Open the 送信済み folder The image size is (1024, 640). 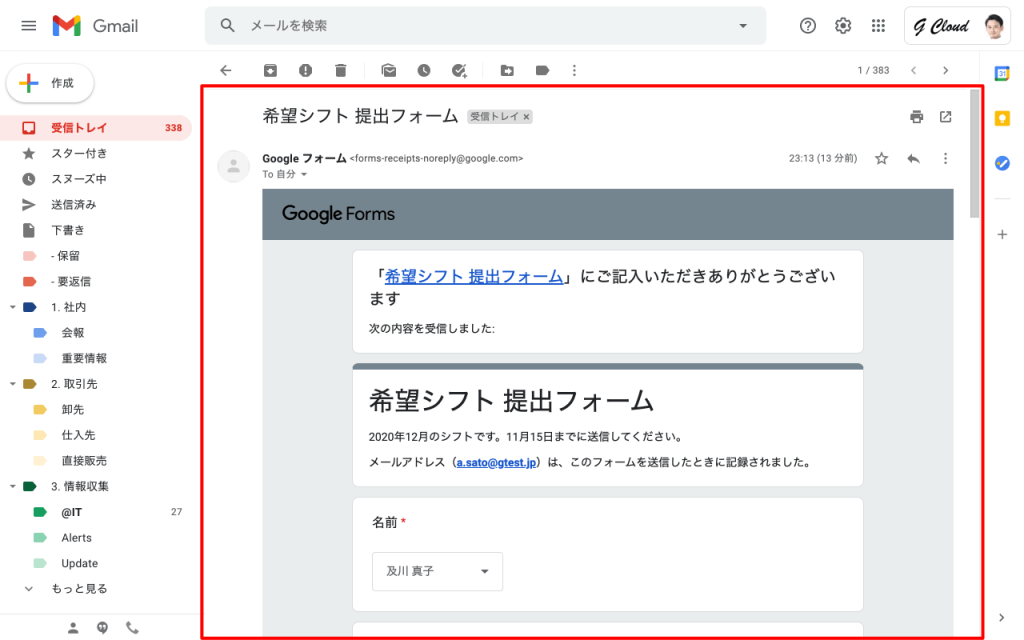click(x=73, y=205)
